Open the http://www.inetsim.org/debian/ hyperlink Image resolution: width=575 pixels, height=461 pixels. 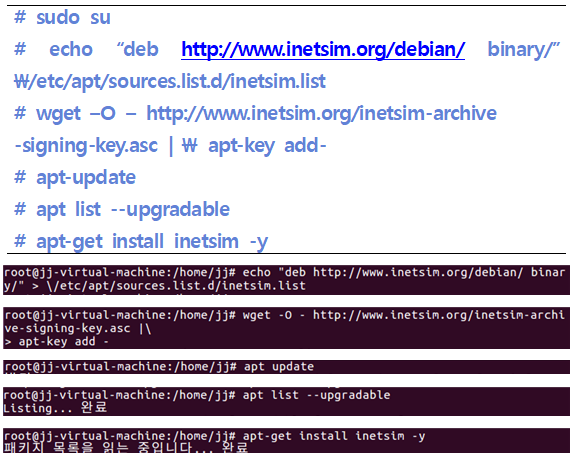pos(323,50)
